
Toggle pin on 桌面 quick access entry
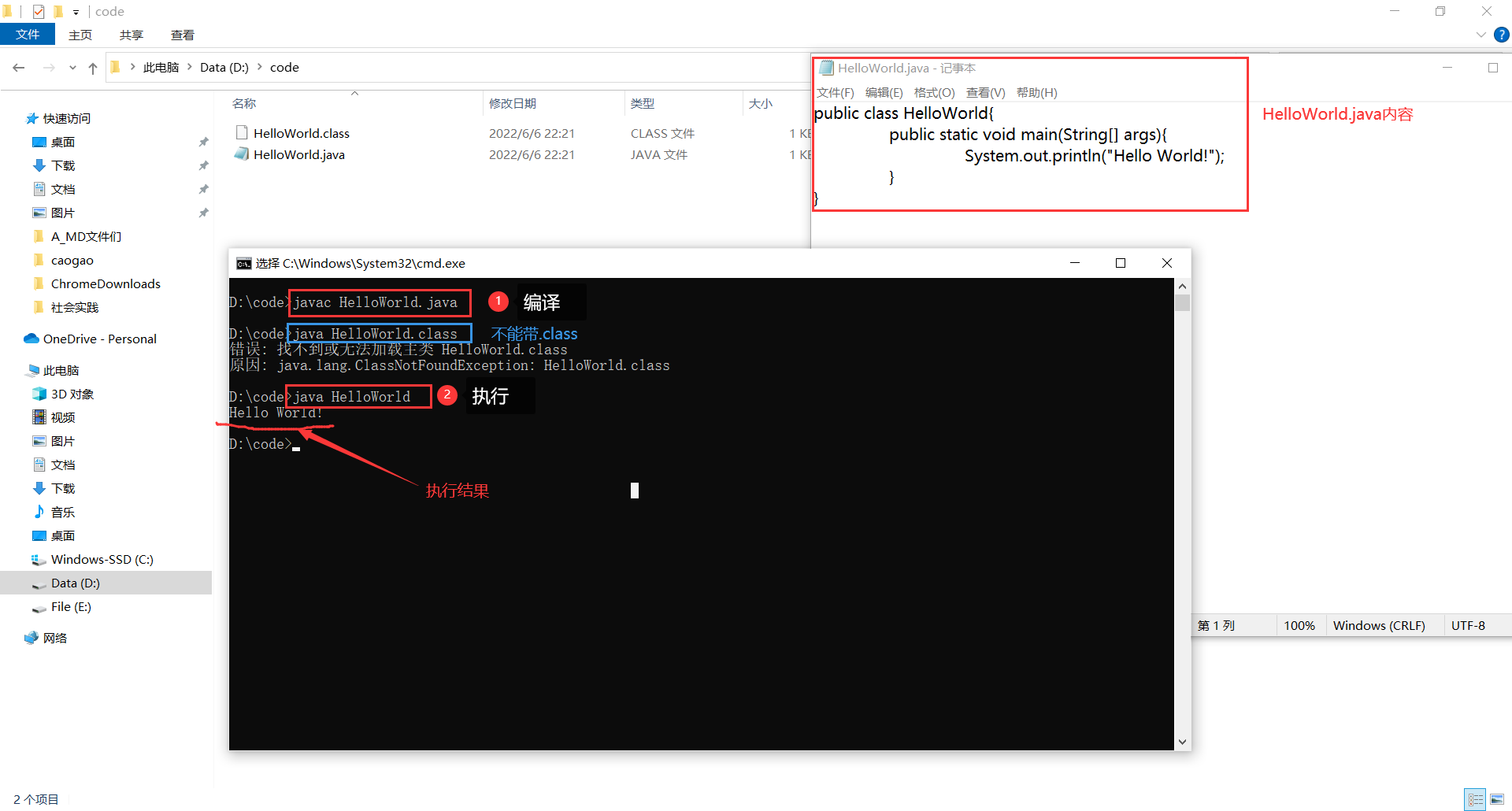(204, 143)
